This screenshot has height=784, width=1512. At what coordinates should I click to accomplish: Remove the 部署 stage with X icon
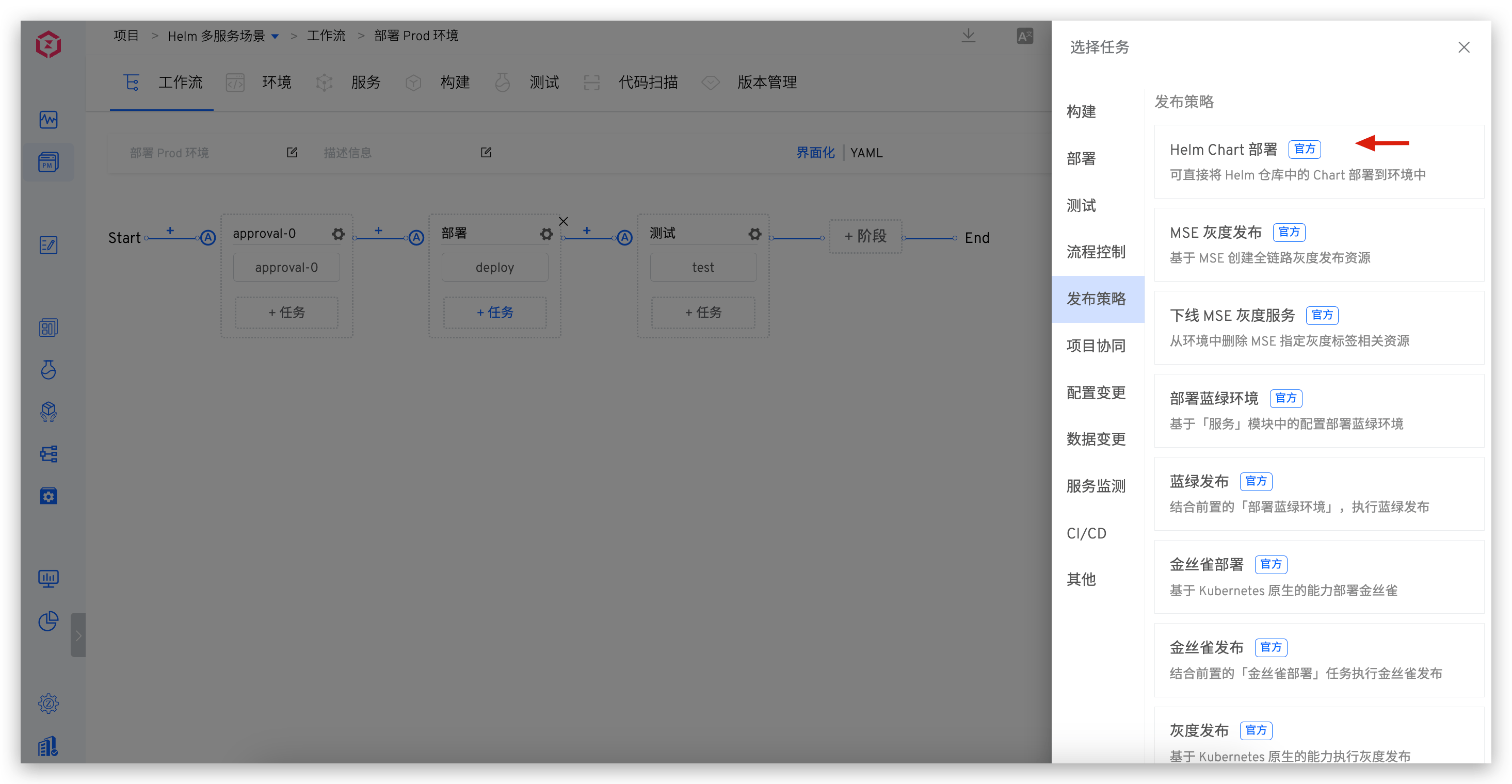click(564, 221)
